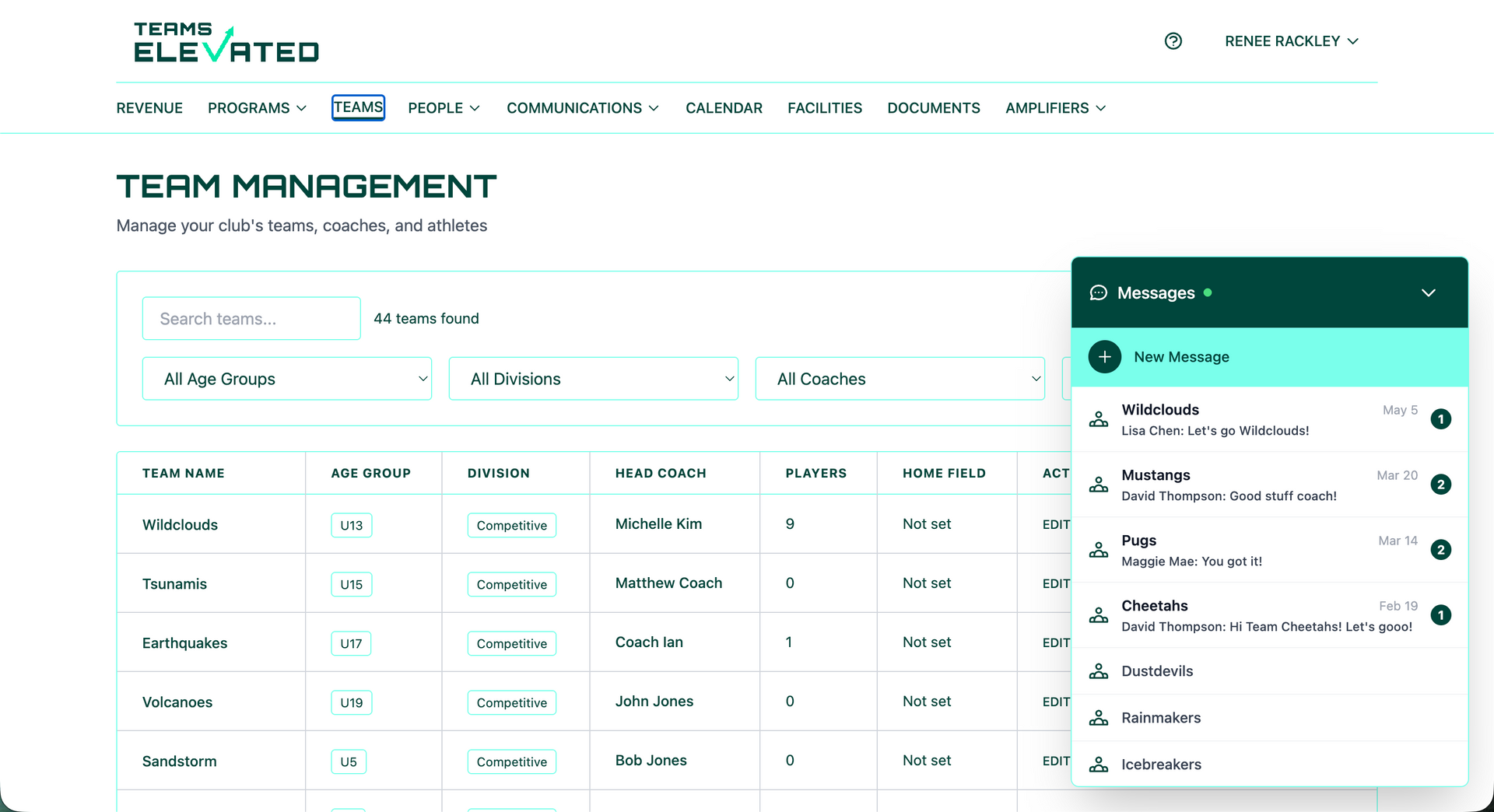Open the Wildclouds message conversation
This screenshot has width=1494, height=812.
pos(1269,419)
